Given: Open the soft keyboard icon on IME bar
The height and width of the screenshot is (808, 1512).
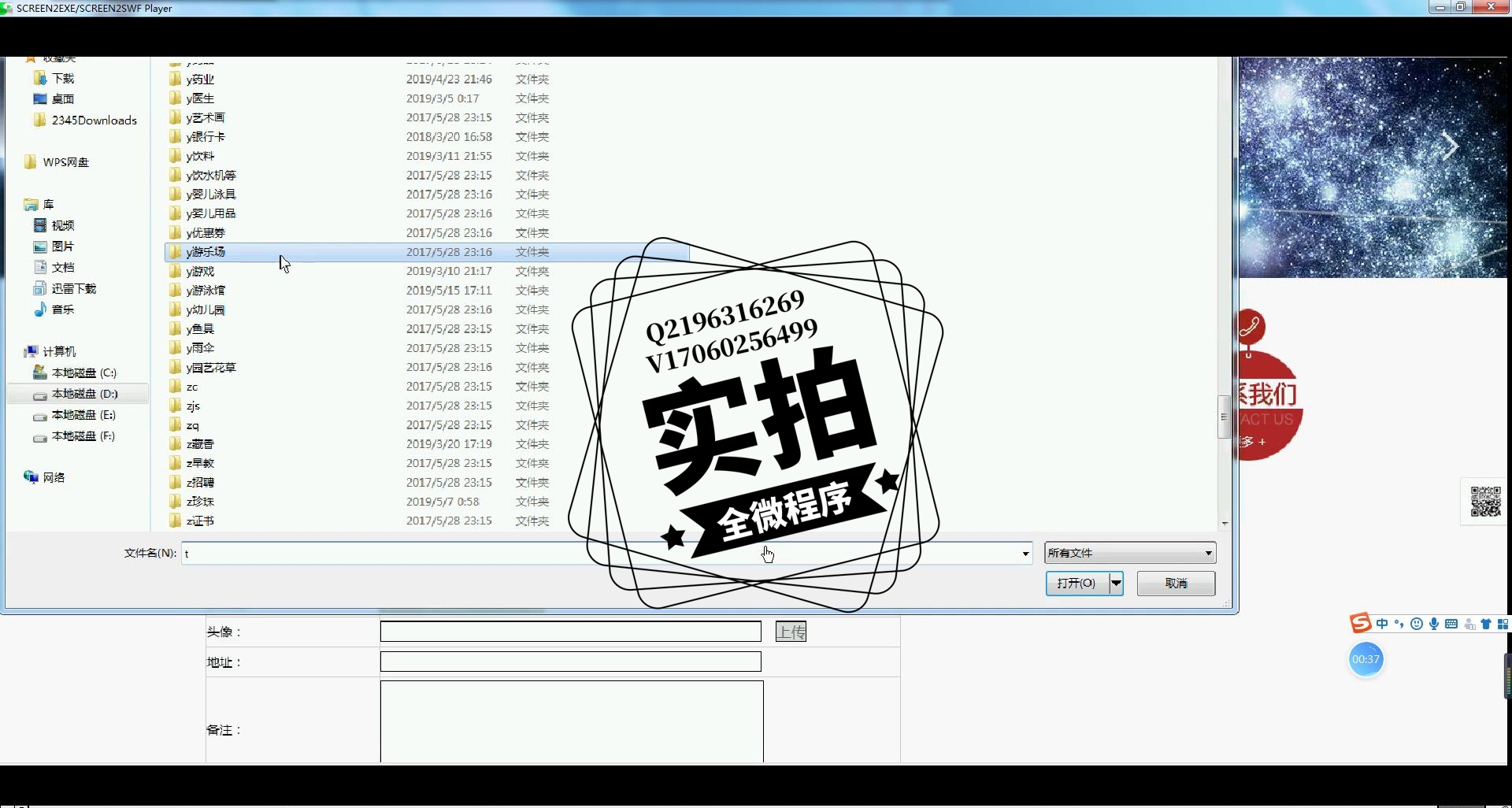Looking at the screenshot, I should click(1451, 624).
